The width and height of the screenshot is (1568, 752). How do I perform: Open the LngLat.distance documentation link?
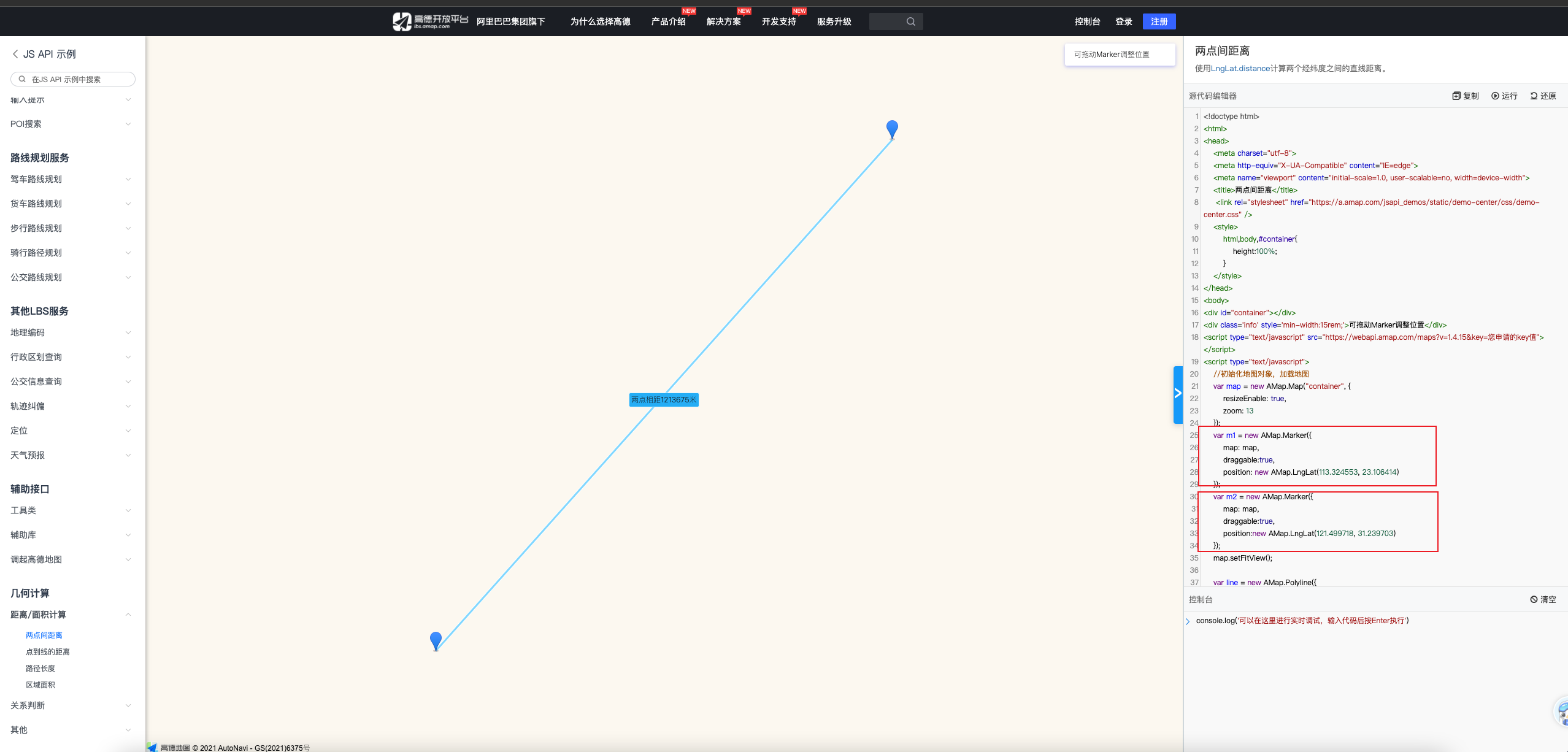coord(1240,68)
